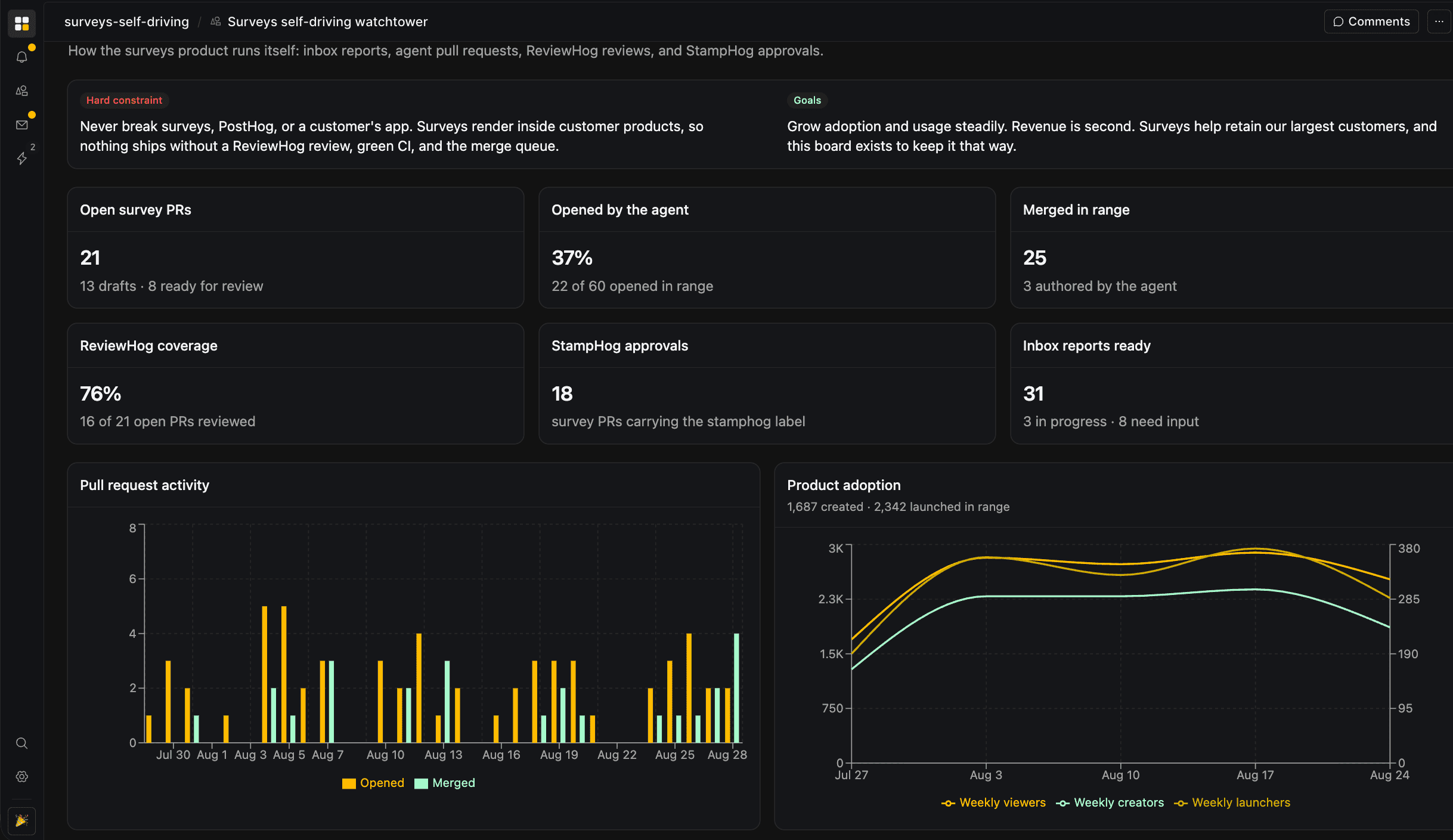Image resolution: width=1453 pixels, height=840 pixels.
Task: Open settings gear in sidebar
Action: [x=22, y=776]
